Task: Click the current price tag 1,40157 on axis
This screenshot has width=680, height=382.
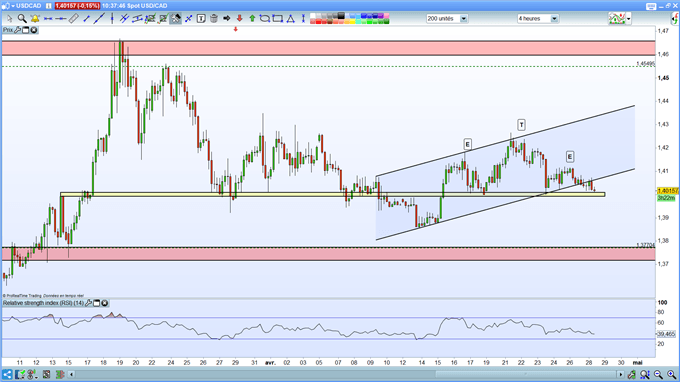Action: tap(668, 191)
